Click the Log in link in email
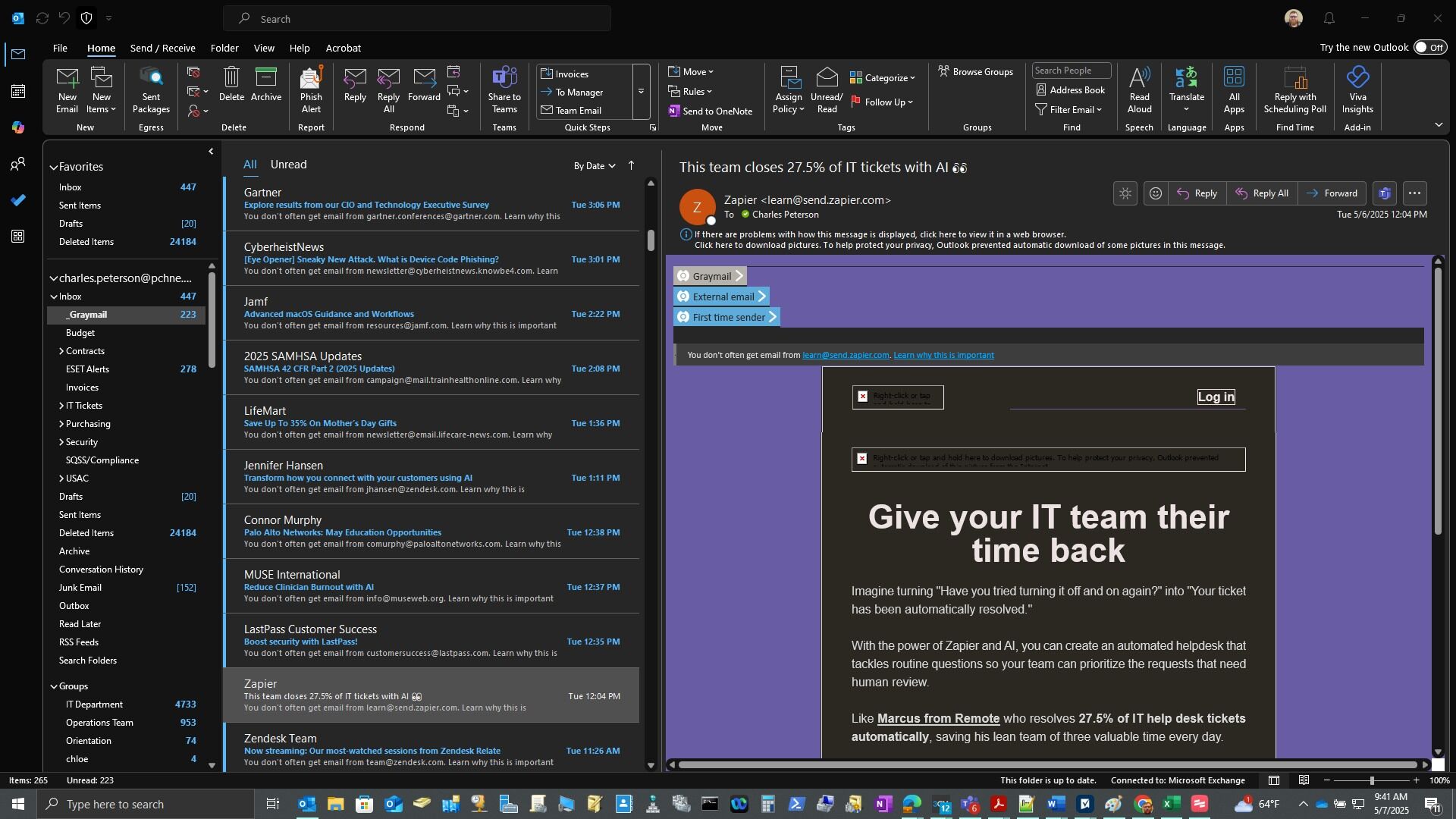Screen dimensions: 1456x819 pyautogui.click(x=1216, y=397)
